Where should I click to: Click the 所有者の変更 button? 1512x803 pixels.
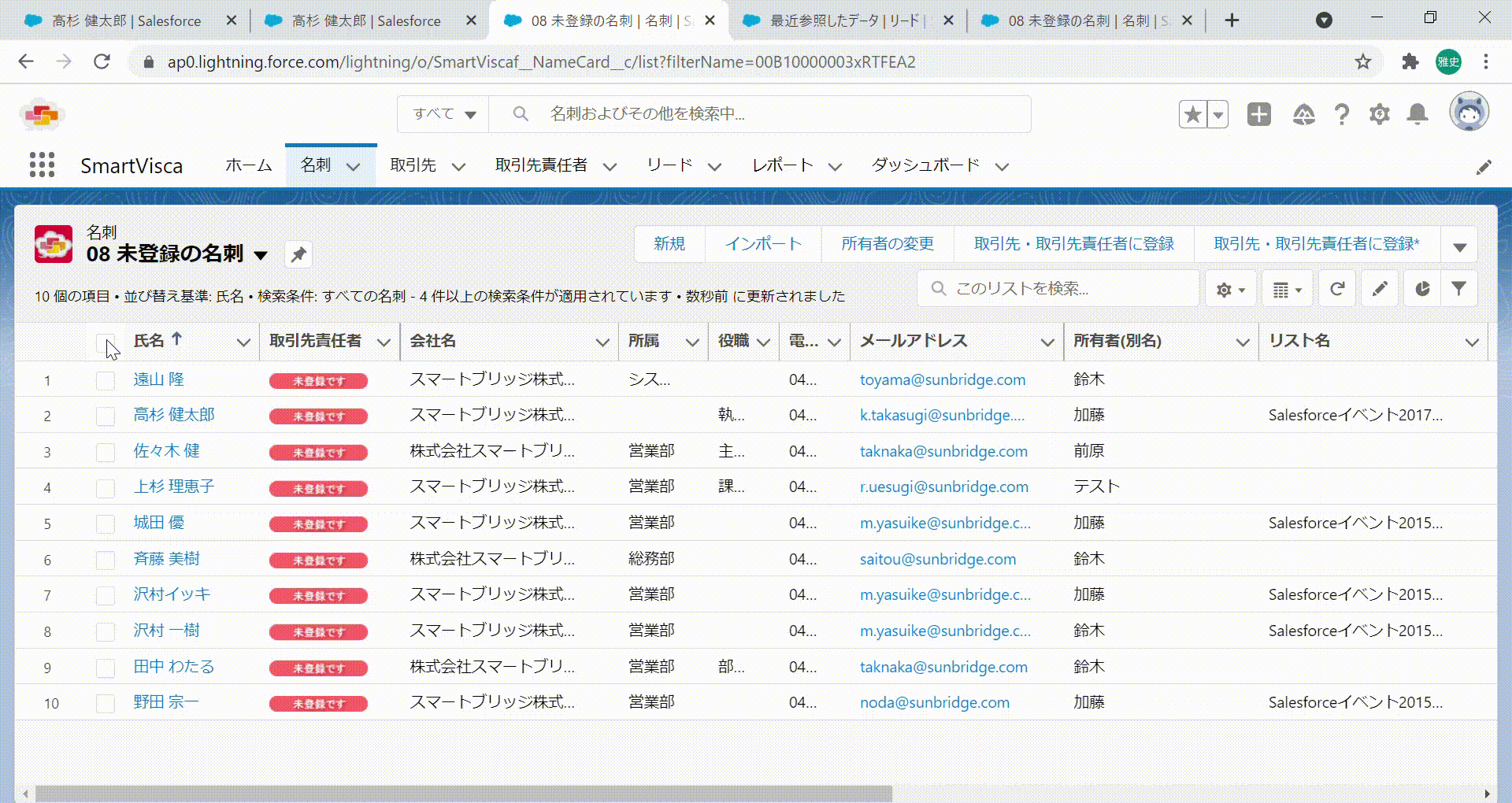[x=888, y=244]
